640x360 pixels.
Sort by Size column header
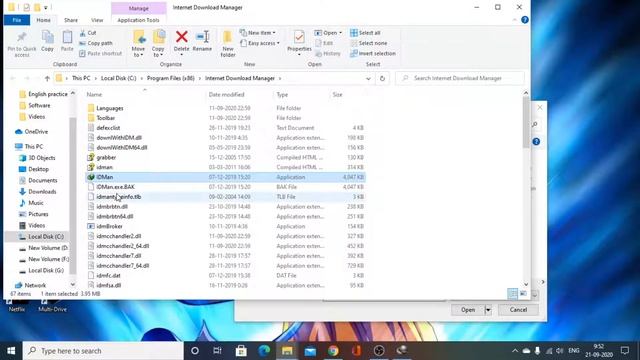(x=337, y=94)
